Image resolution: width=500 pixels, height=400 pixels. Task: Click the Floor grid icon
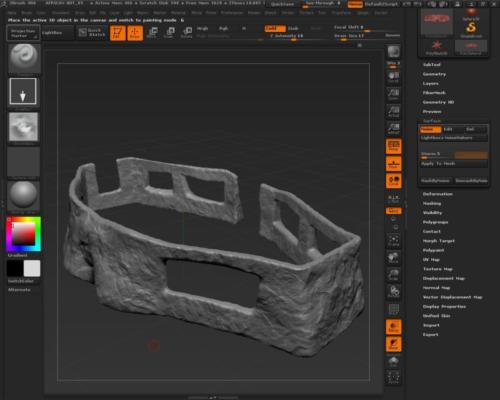pyautogui.click(x=394, y=164)
